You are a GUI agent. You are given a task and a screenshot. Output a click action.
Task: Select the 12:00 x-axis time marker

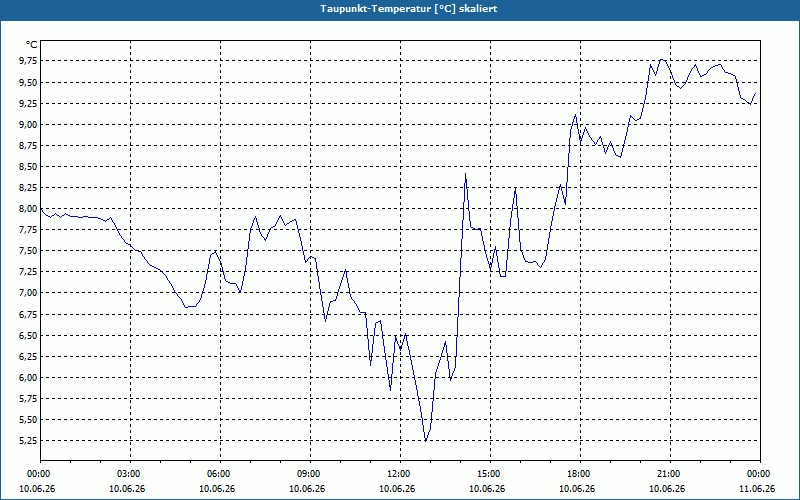[x=401, y=474]
